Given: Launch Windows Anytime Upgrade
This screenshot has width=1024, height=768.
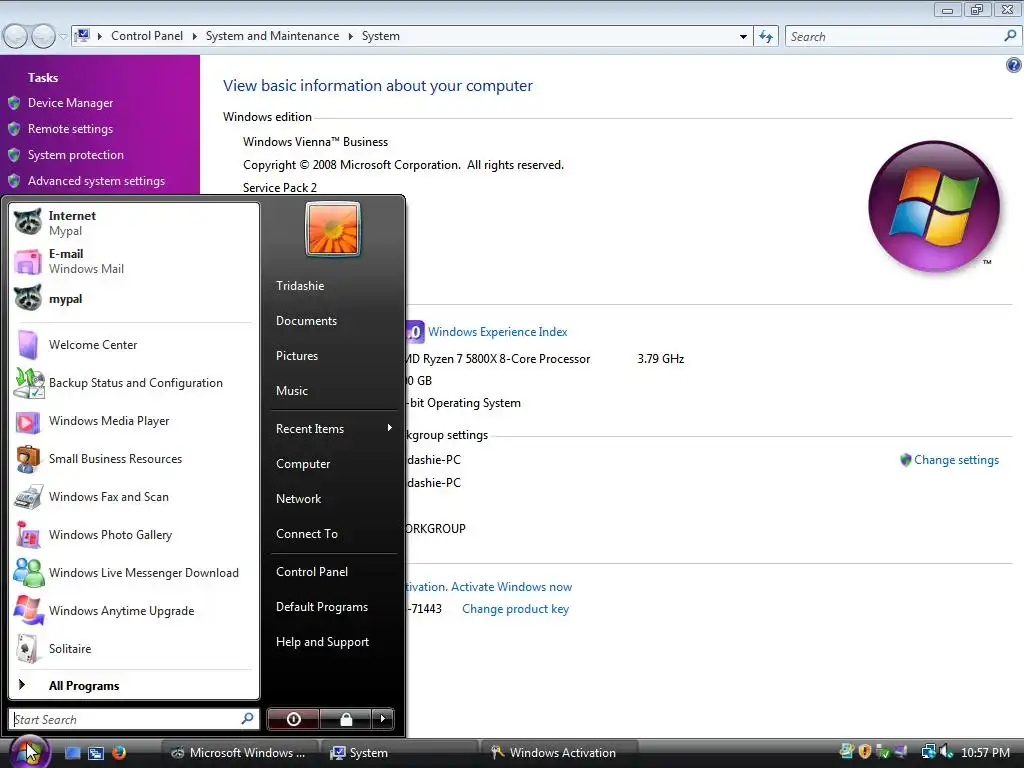Looking at the screenshot, I should [x=134, y=611].
